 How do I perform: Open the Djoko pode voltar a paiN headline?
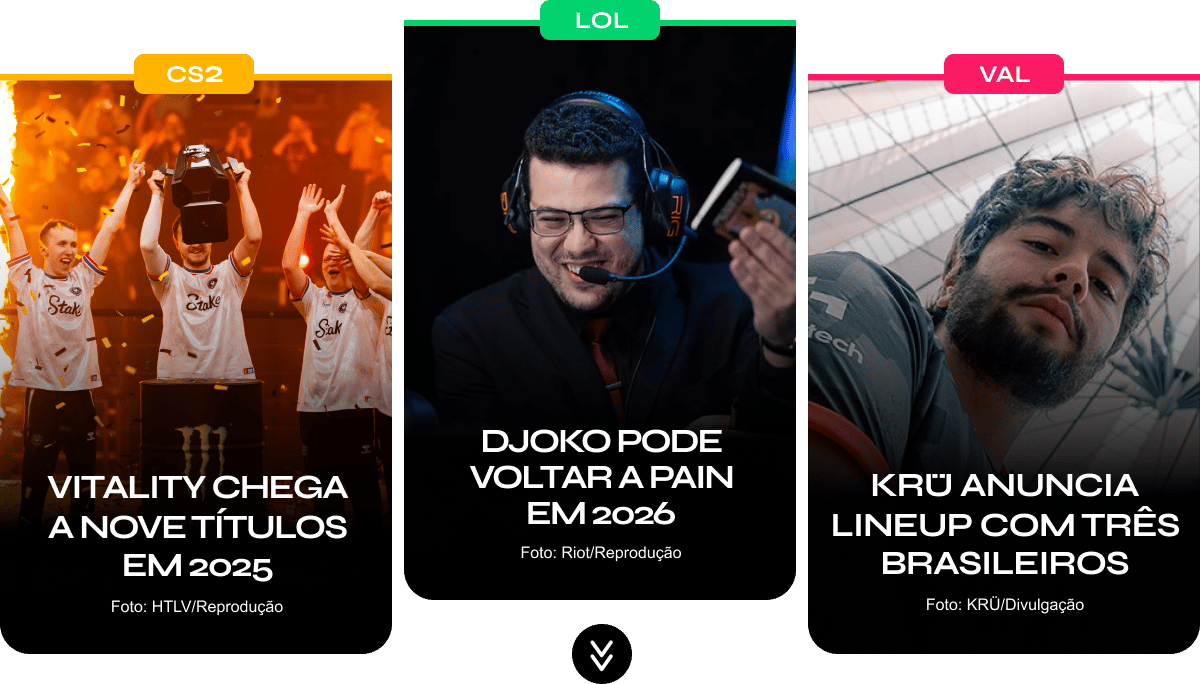602,477
